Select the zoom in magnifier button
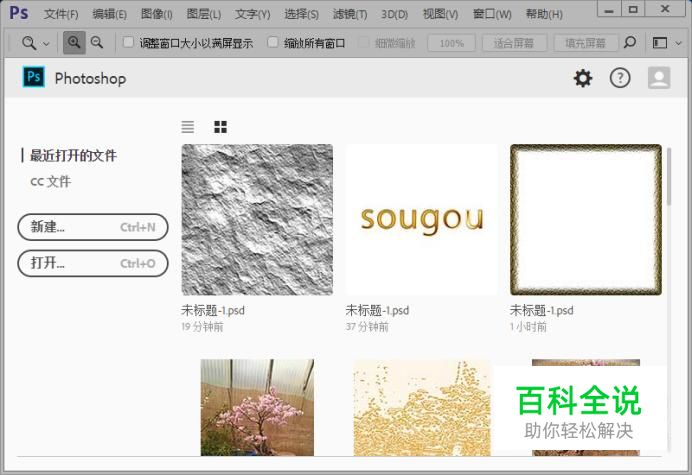This screenshot has height=475, width=692. (74, 43)
